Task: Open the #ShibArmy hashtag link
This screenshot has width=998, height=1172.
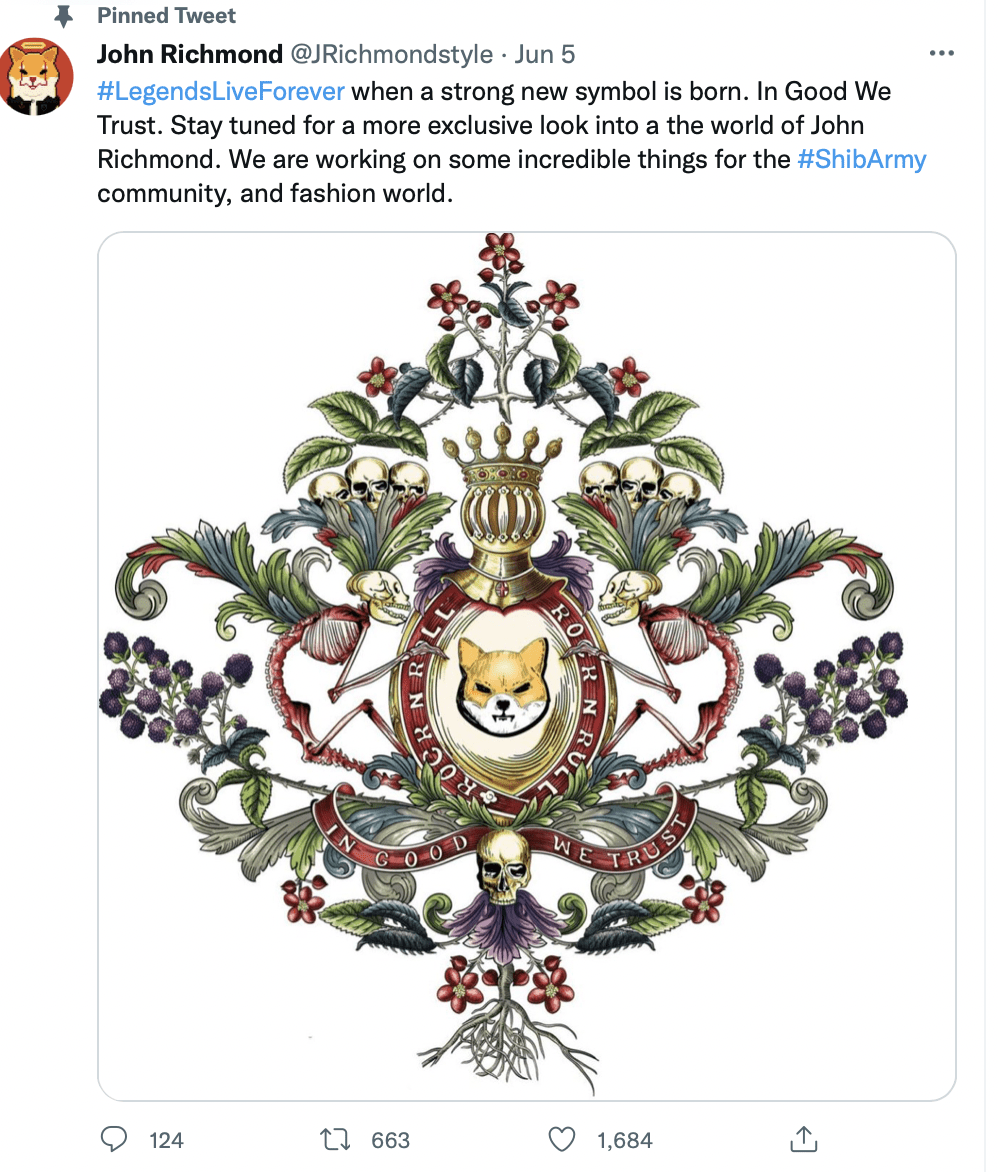Action: [x=862, y=159]
